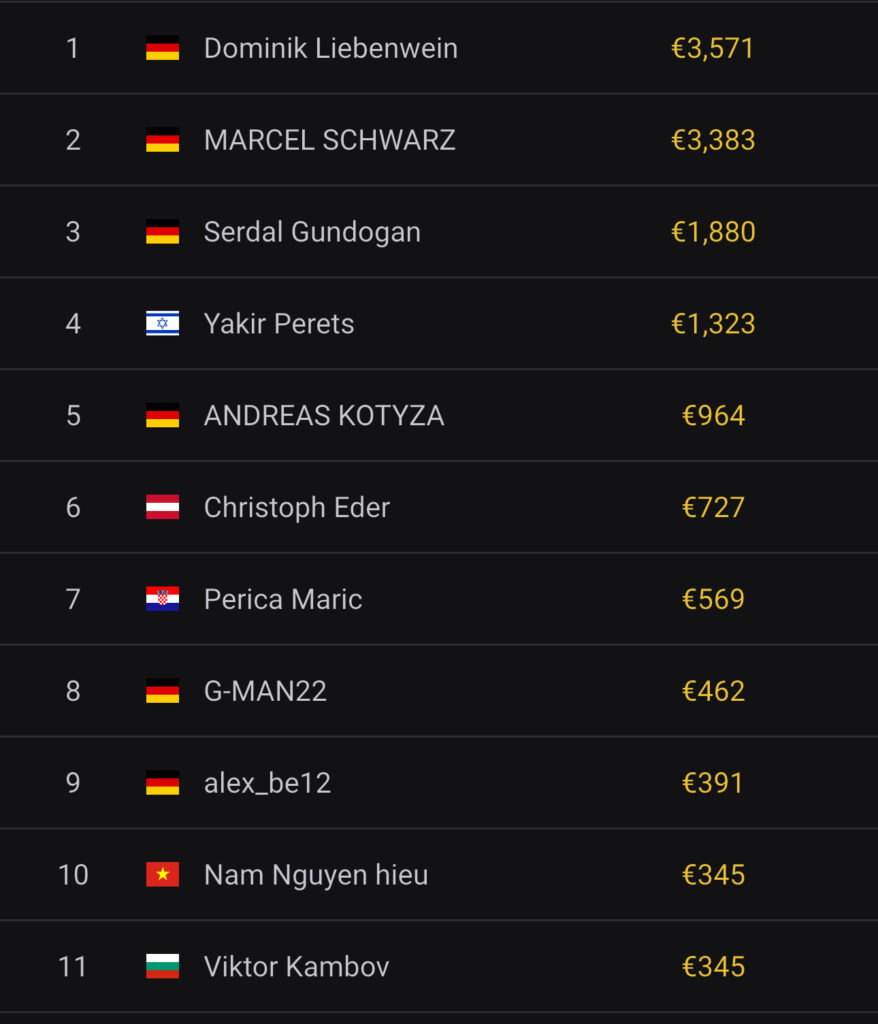This screenshot has height=1024, width=878.
Task: Select the player name Yakir Perets
Action: [x=278, y=324]
